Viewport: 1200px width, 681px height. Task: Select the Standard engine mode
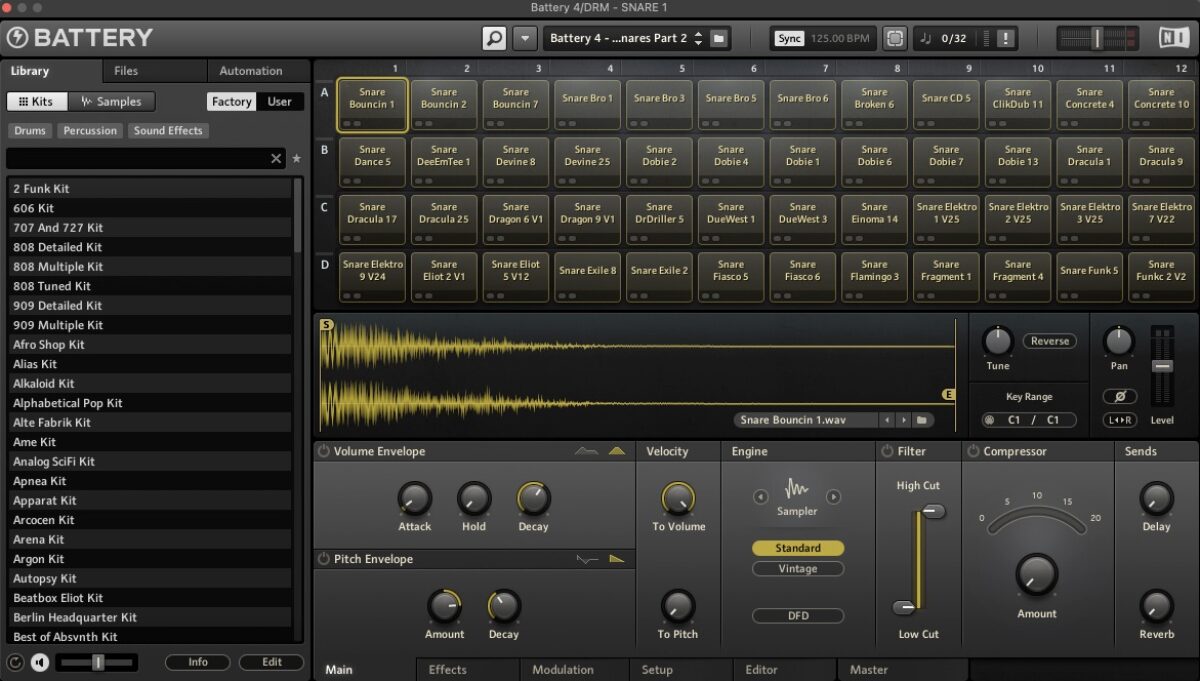pyautogui.click(x=798, y=548)
